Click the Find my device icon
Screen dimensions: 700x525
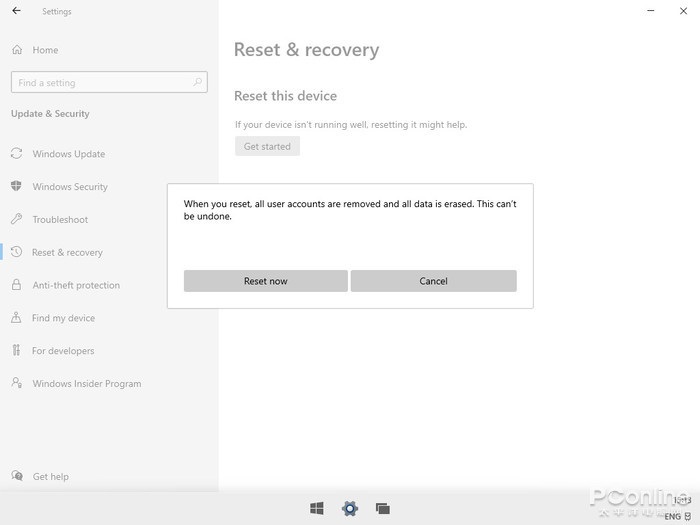16,317
